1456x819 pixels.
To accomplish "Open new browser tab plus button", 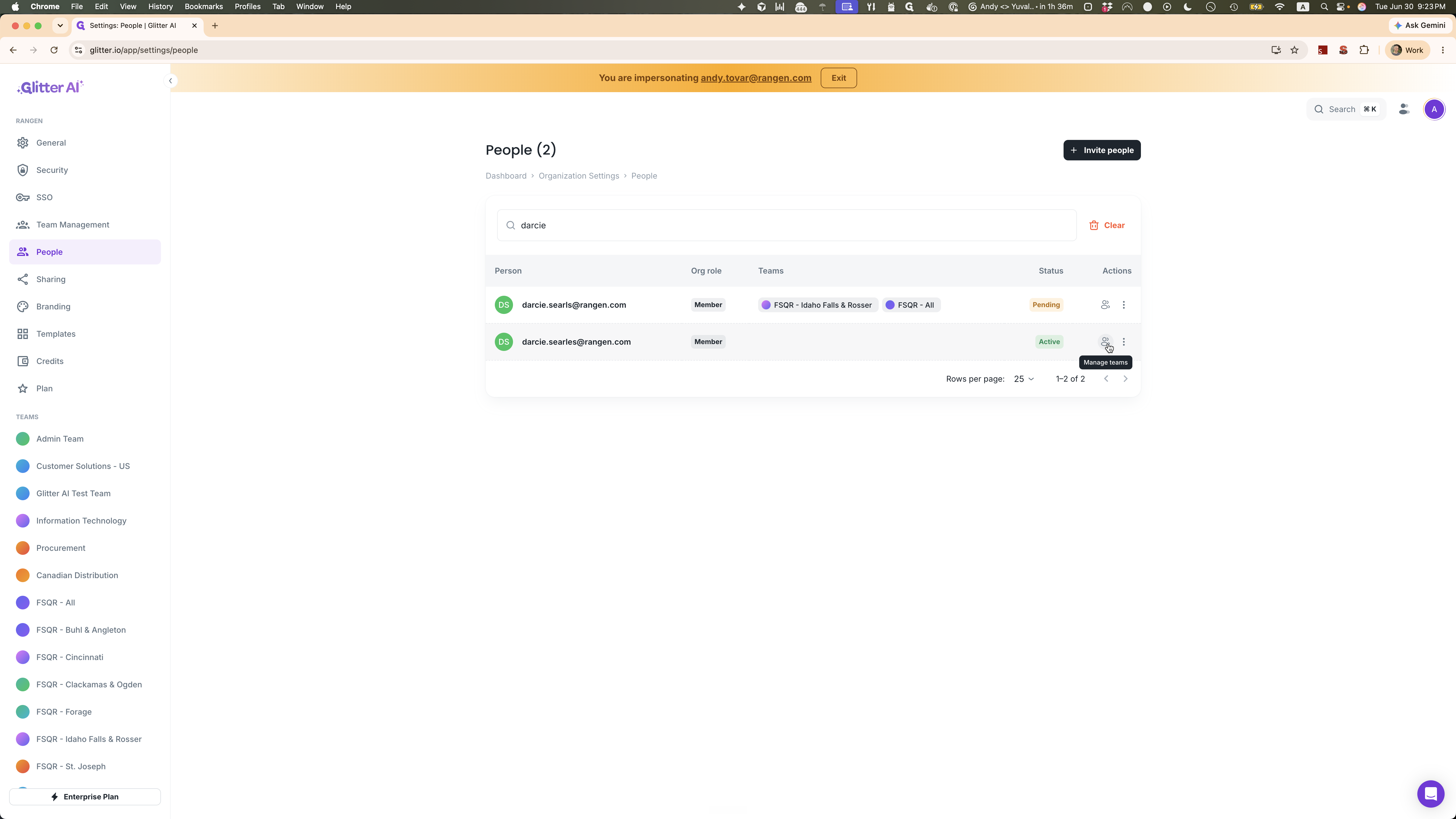I will (215, 25).
